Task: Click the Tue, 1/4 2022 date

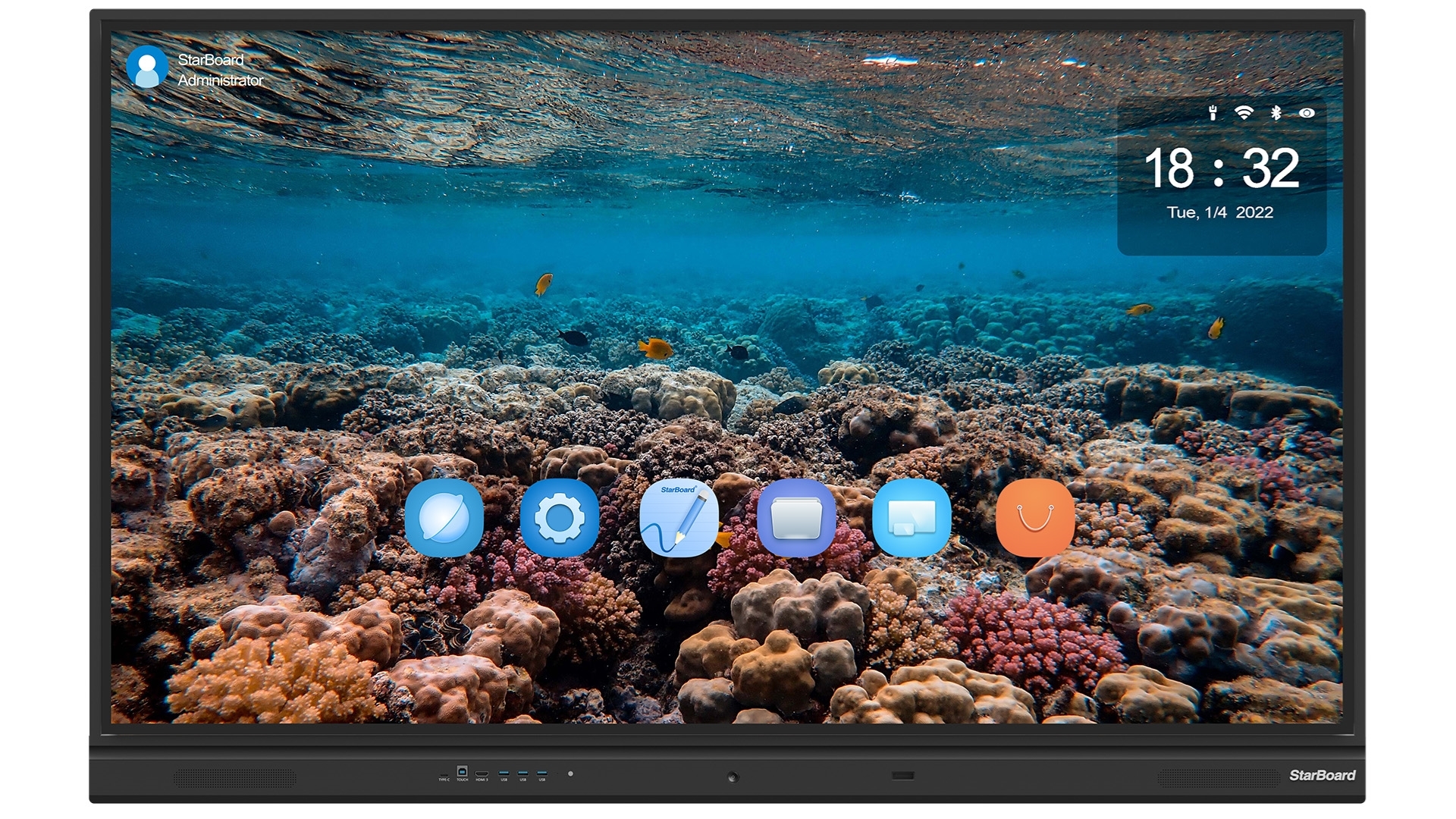Action: click(1220, 212)
